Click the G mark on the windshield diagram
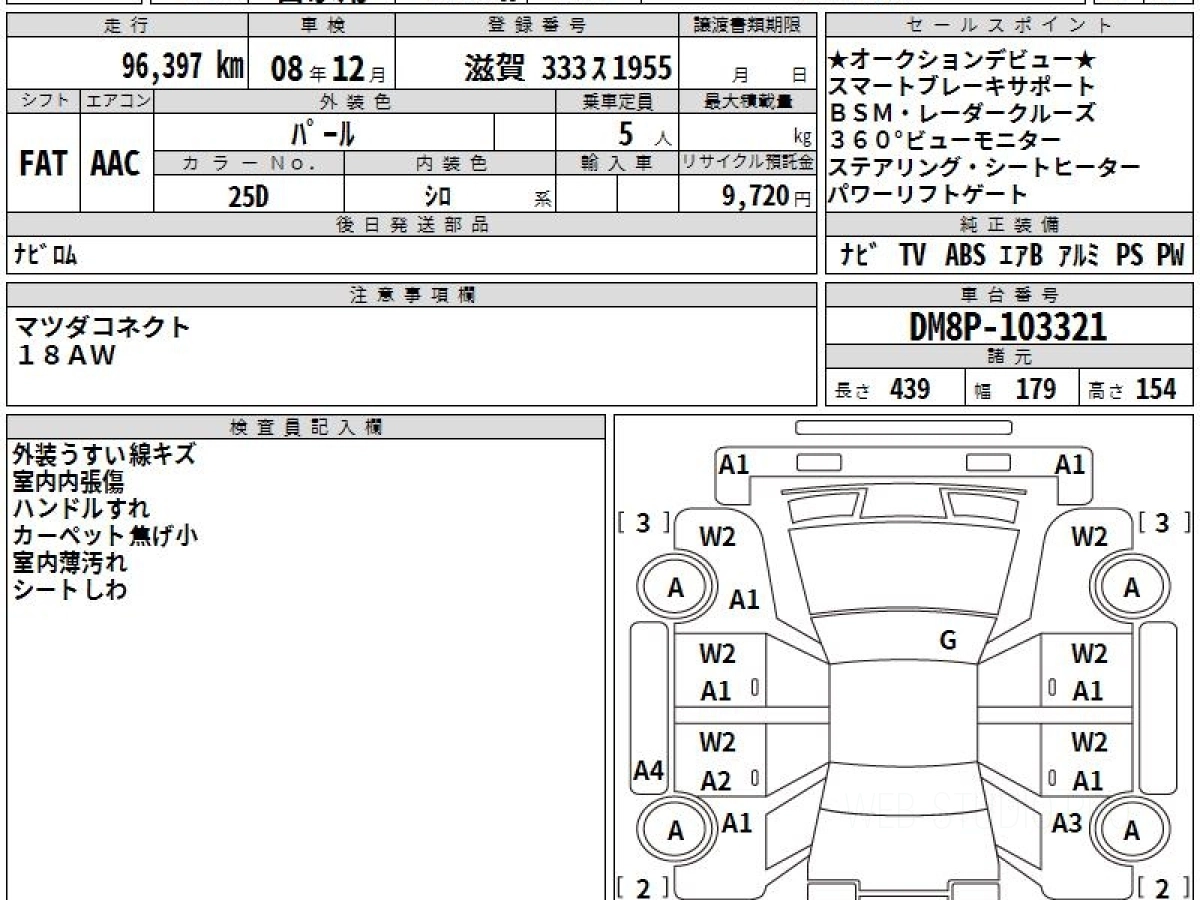Screen dimensions: 1200x900 pos(948,641)
